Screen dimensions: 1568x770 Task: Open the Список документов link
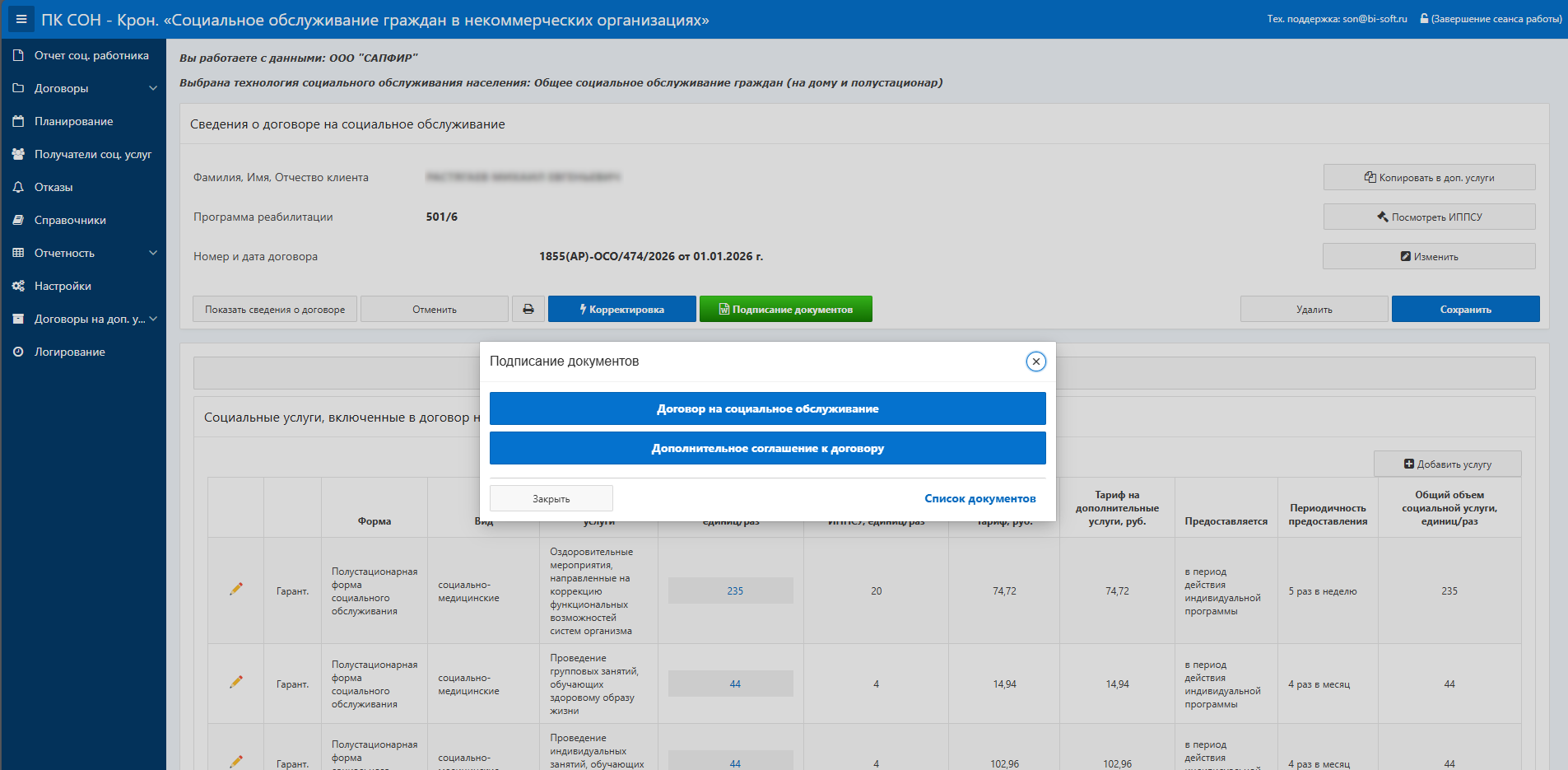979,498
